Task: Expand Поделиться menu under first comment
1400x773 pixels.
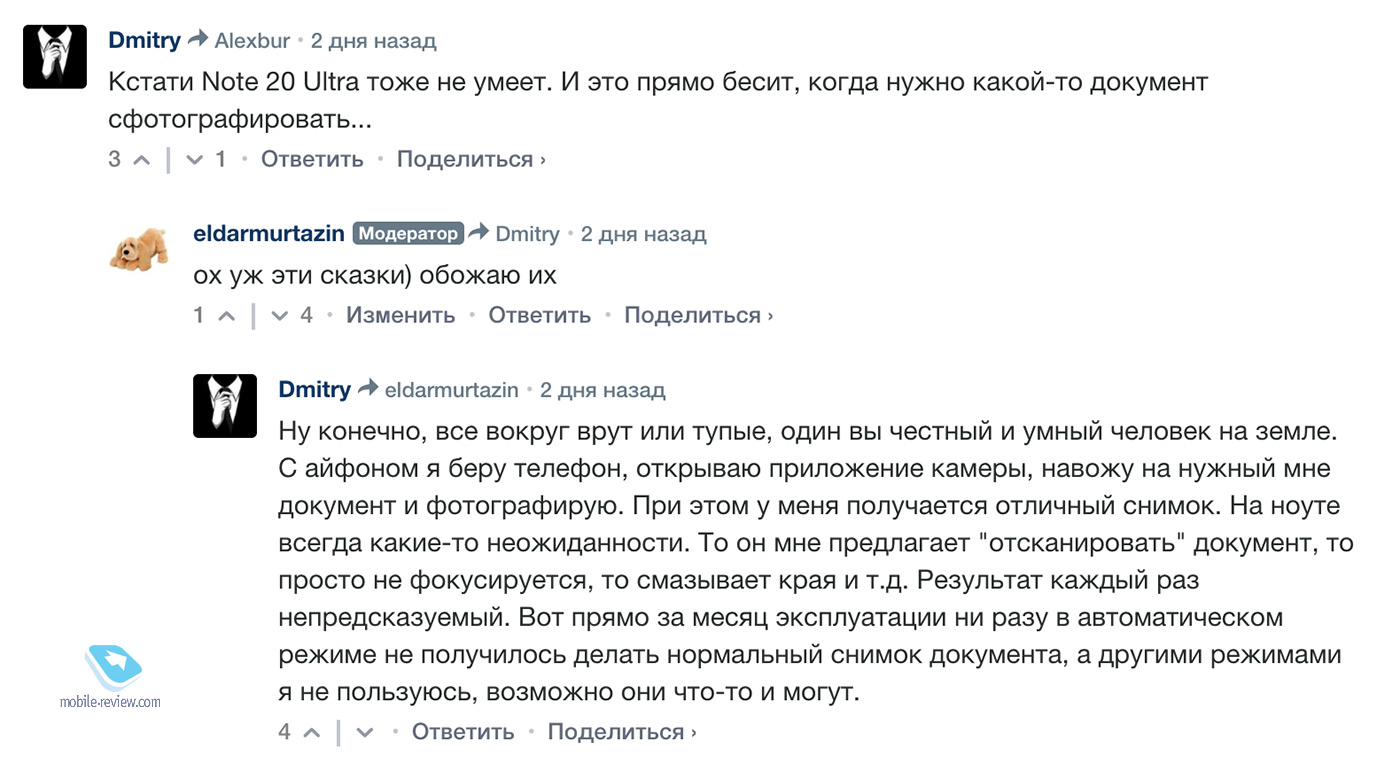Action: pos(470,160)
